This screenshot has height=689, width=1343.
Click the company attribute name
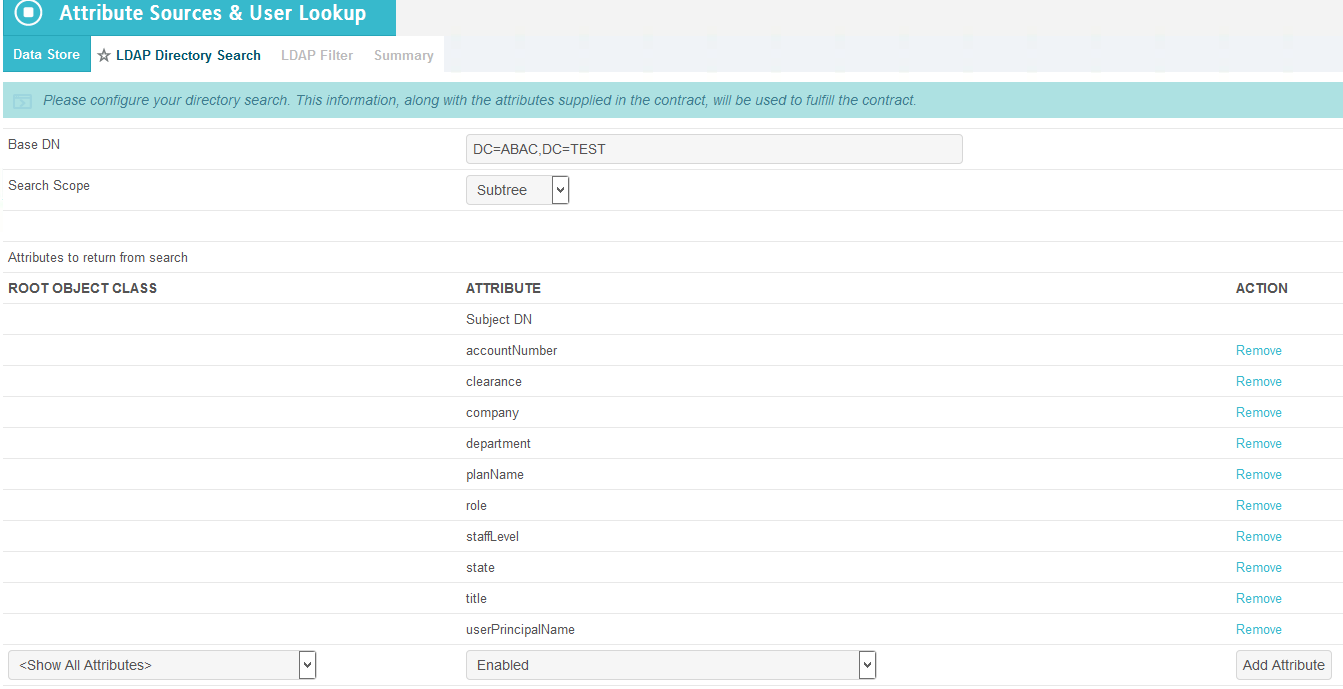coord(492,413)
